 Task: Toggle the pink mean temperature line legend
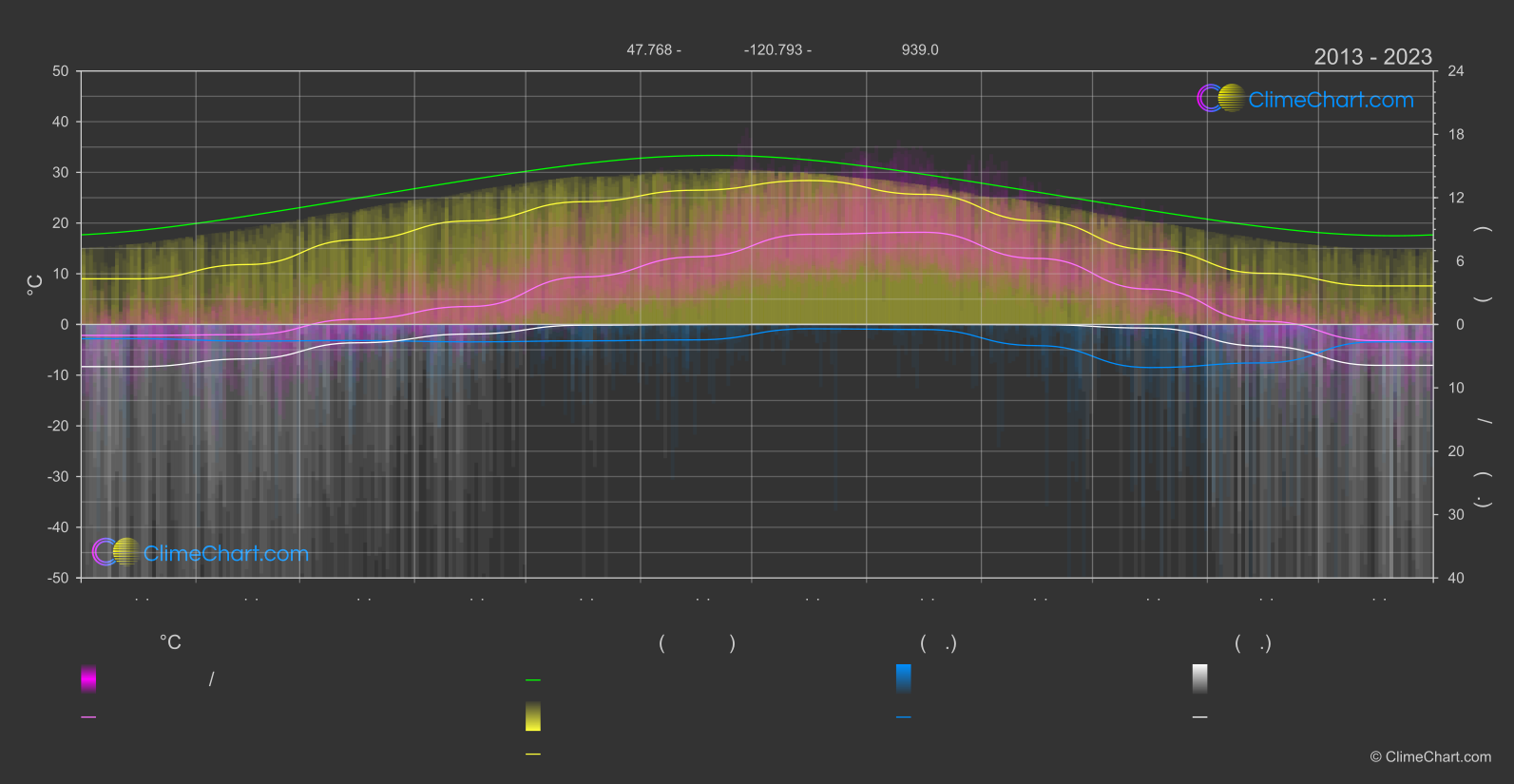coord(88,717)
